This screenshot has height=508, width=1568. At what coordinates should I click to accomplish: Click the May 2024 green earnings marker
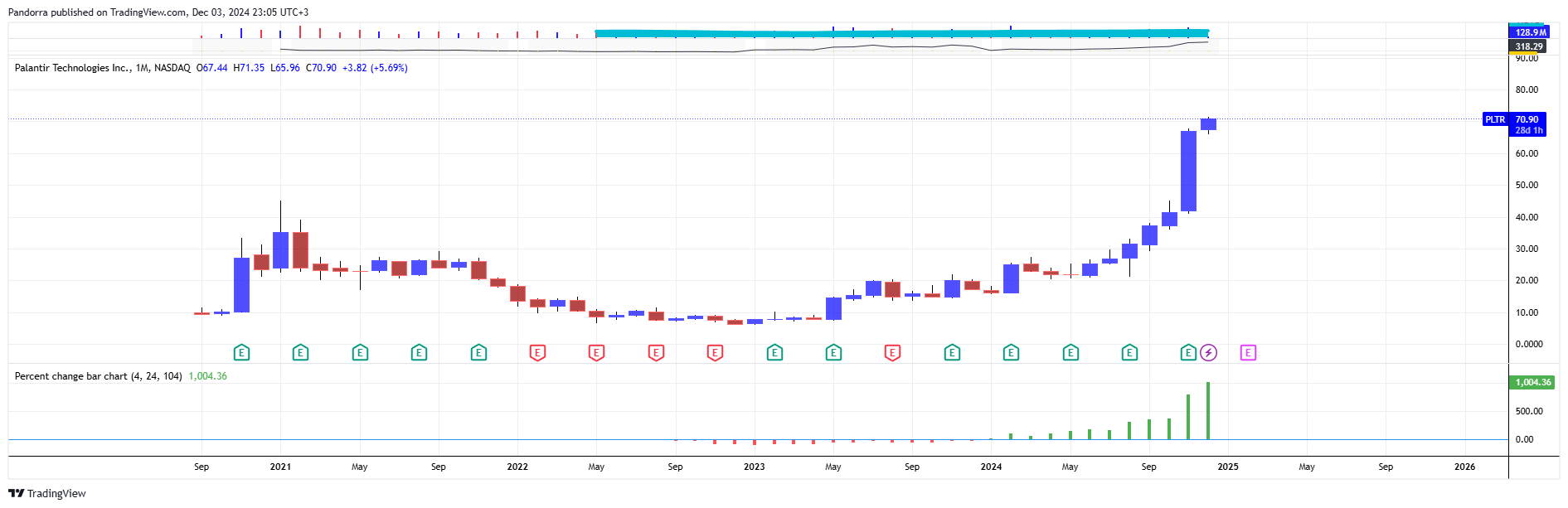(1070, 353)
